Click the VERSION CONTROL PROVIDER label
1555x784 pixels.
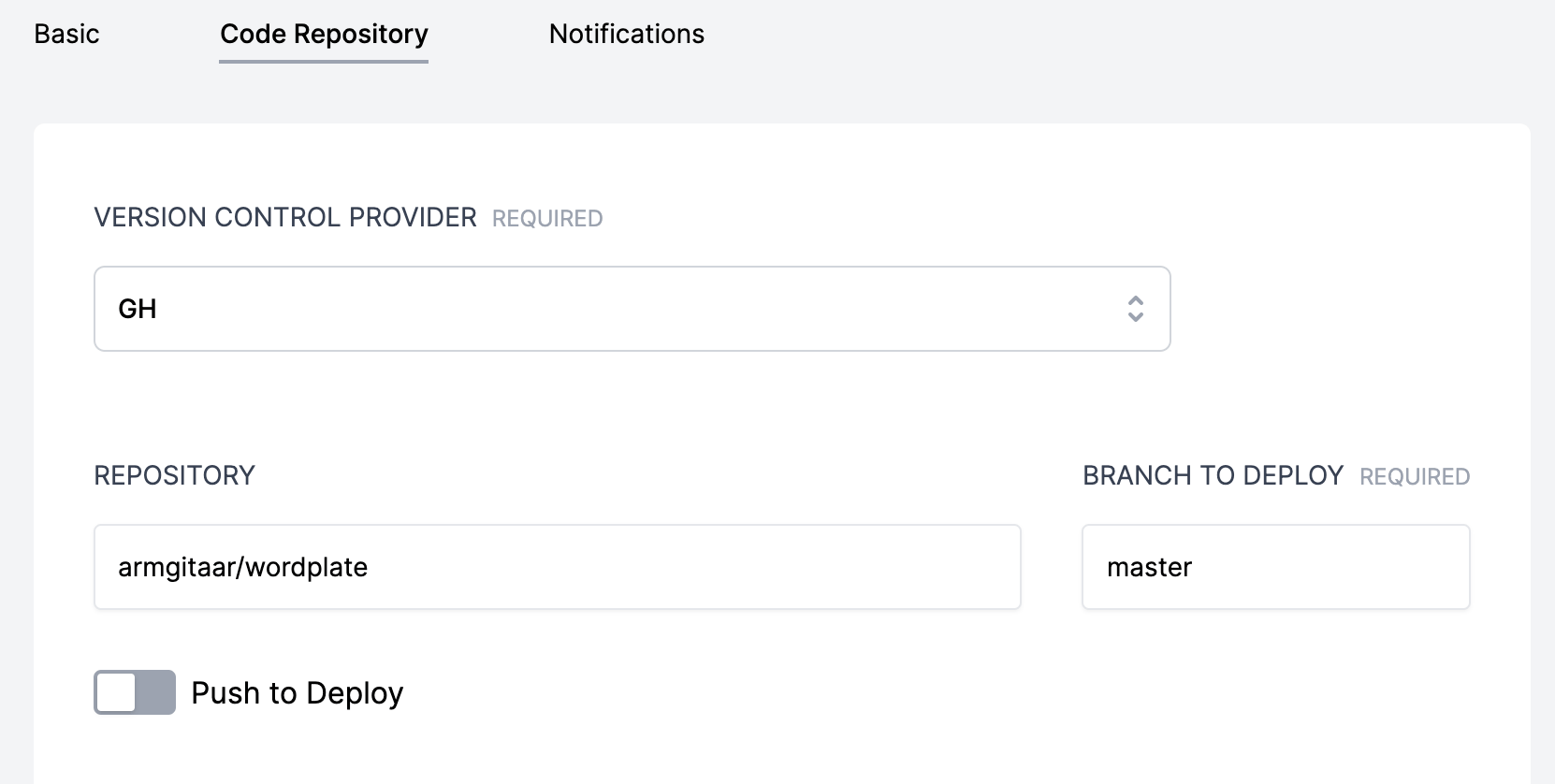click(285, 217)
